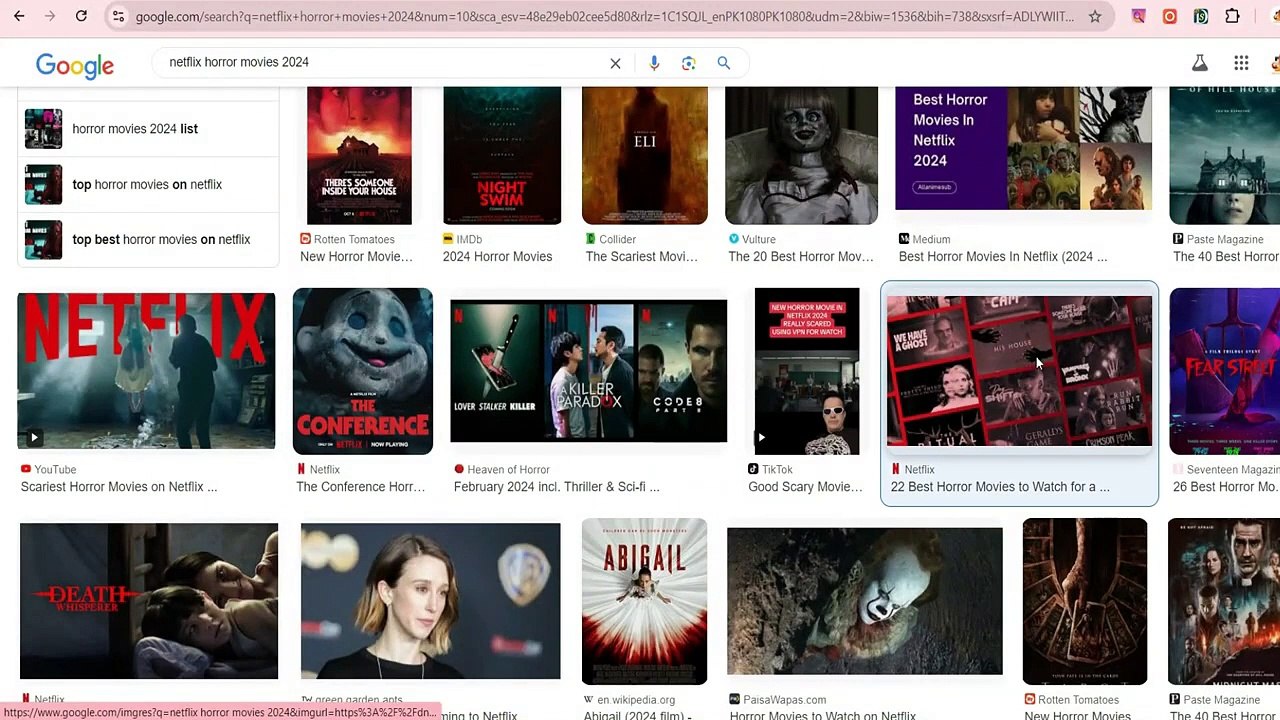Open the hand with tarot cards poster
Image resolution: width=1280 pixels, height=720 pixels.
pyautogui.click(x=1085, y=601)
